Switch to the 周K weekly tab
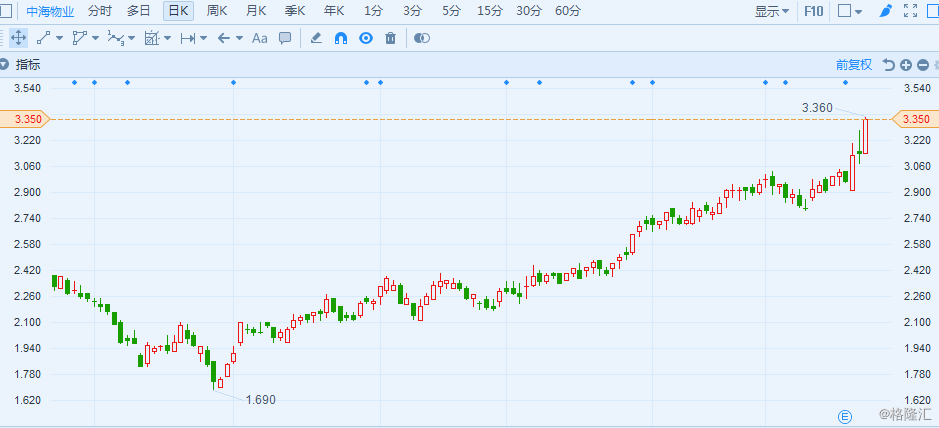This screenshot has width=939, height=428. 217,11
